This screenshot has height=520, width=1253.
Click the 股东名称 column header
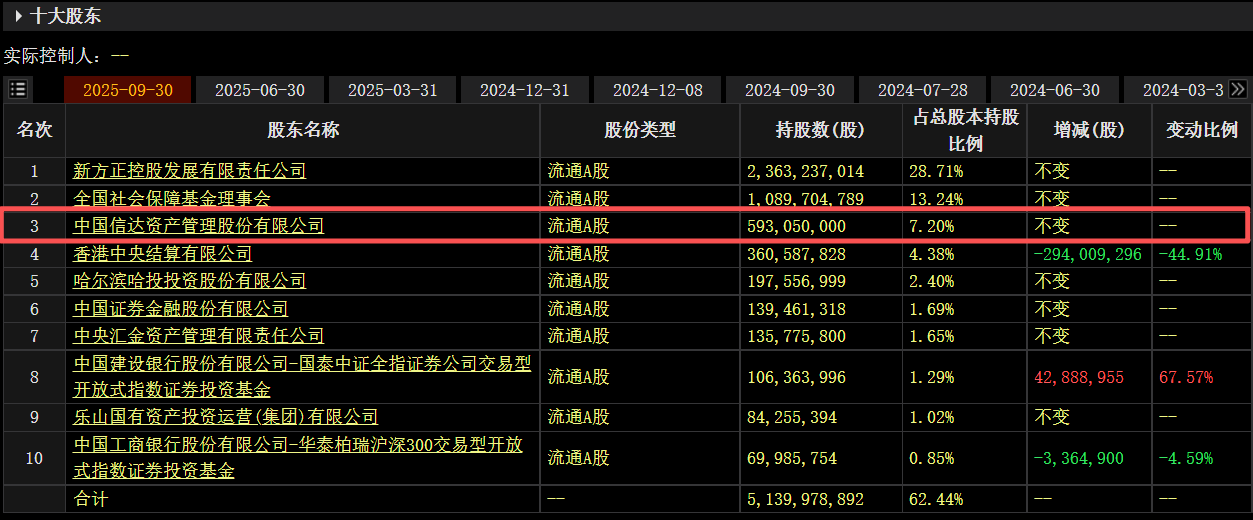pos(303,131)
